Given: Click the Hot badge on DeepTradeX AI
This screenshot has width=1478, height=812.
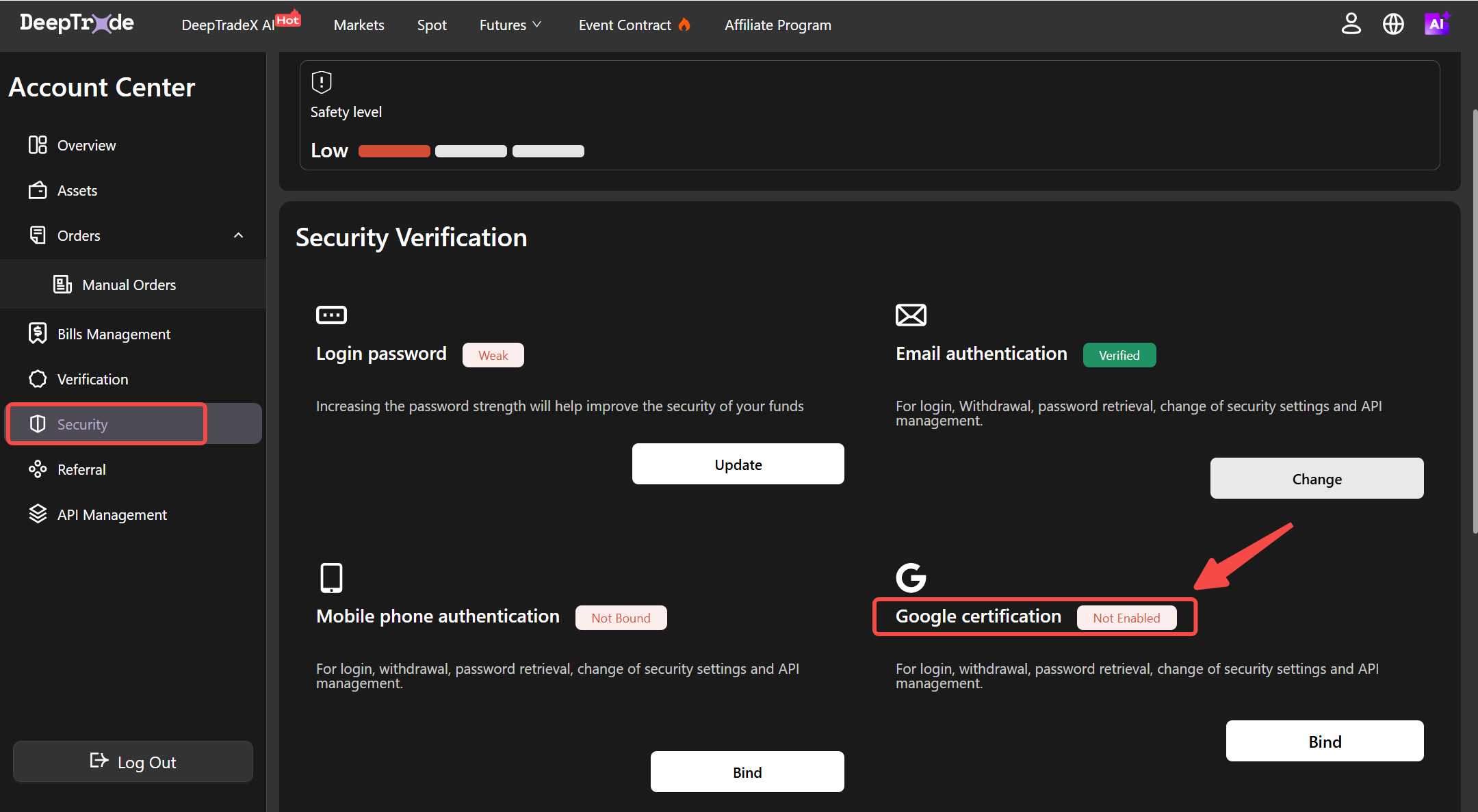Looking at the screenshot, I should [x=288, y=19].
